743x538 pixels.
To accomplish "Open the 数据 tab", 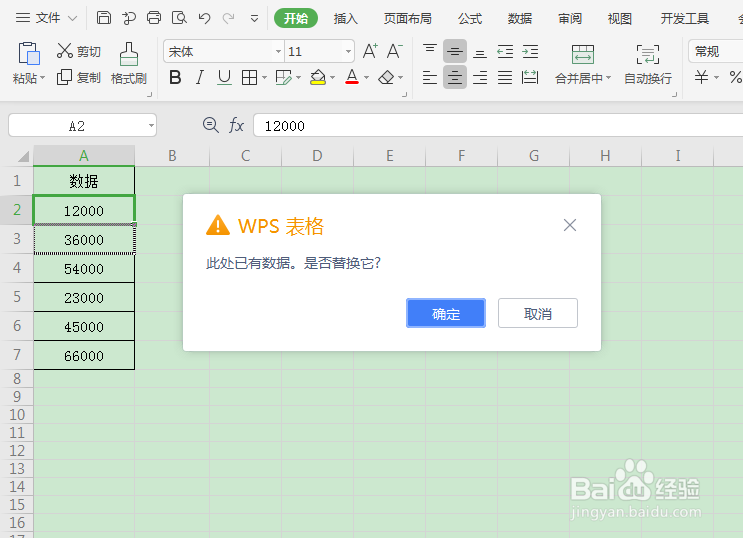I will tap(520, 18).
